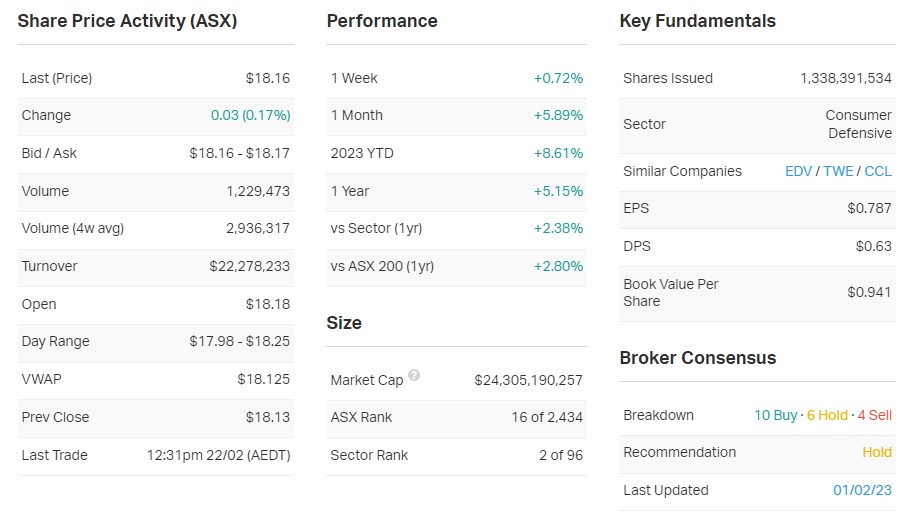Click the '10 Buy' broker breakdown
Image resolution: width=915 pixels, height=524 pixels.
click(776, 415)
